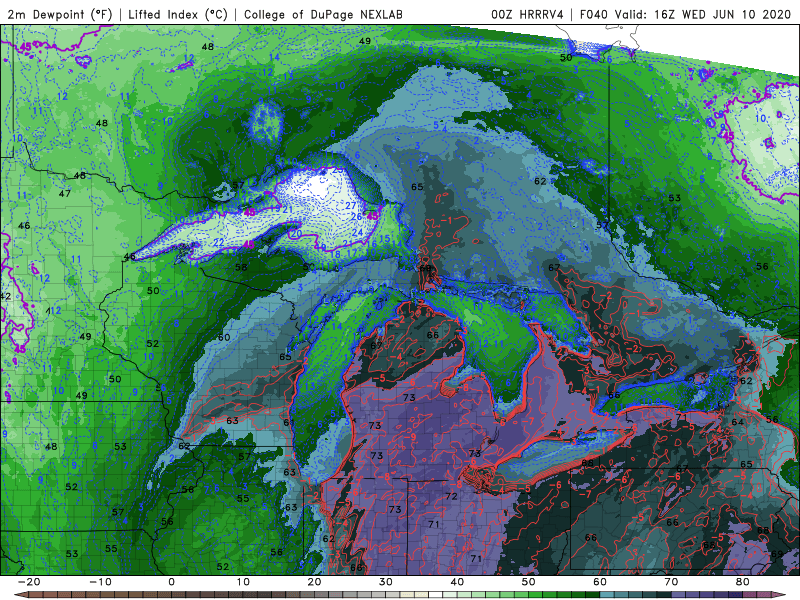
Task: Click the '-20' color bar label
Action: coord(29,582)
